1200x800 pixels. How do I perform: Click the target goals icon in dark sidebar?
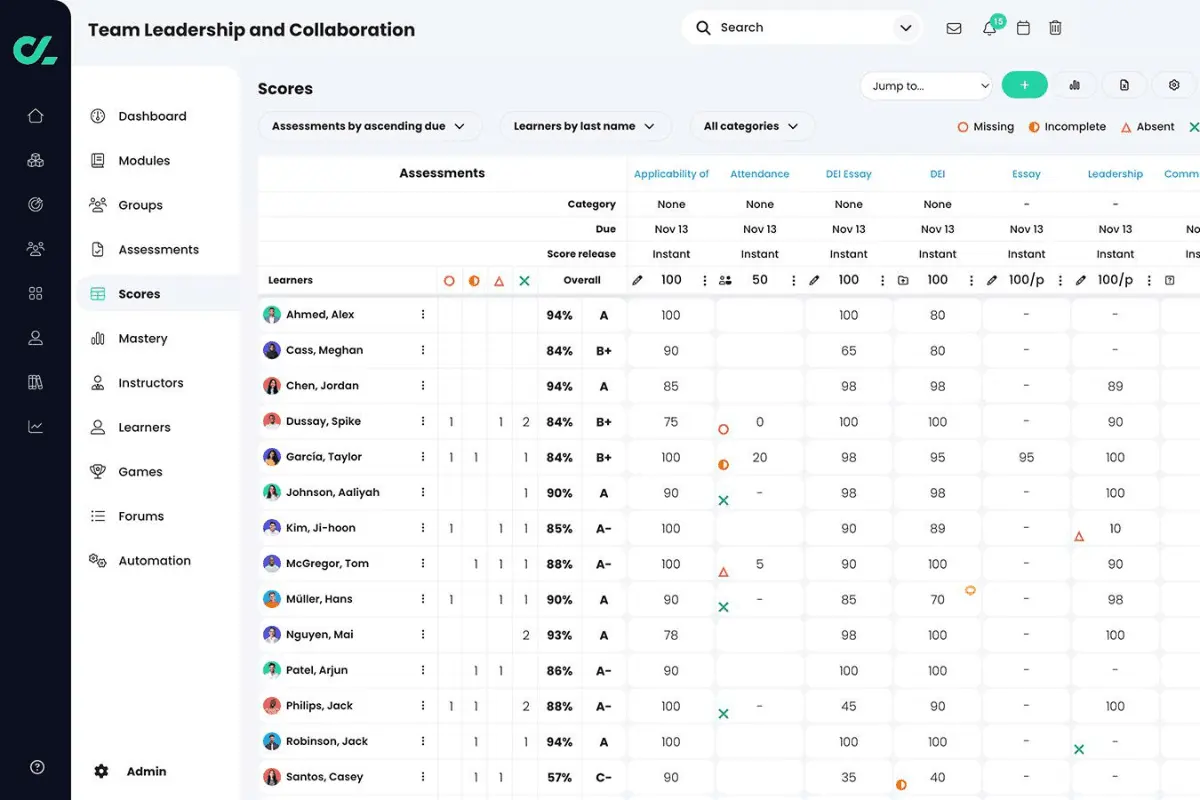[x=35, y=204]
